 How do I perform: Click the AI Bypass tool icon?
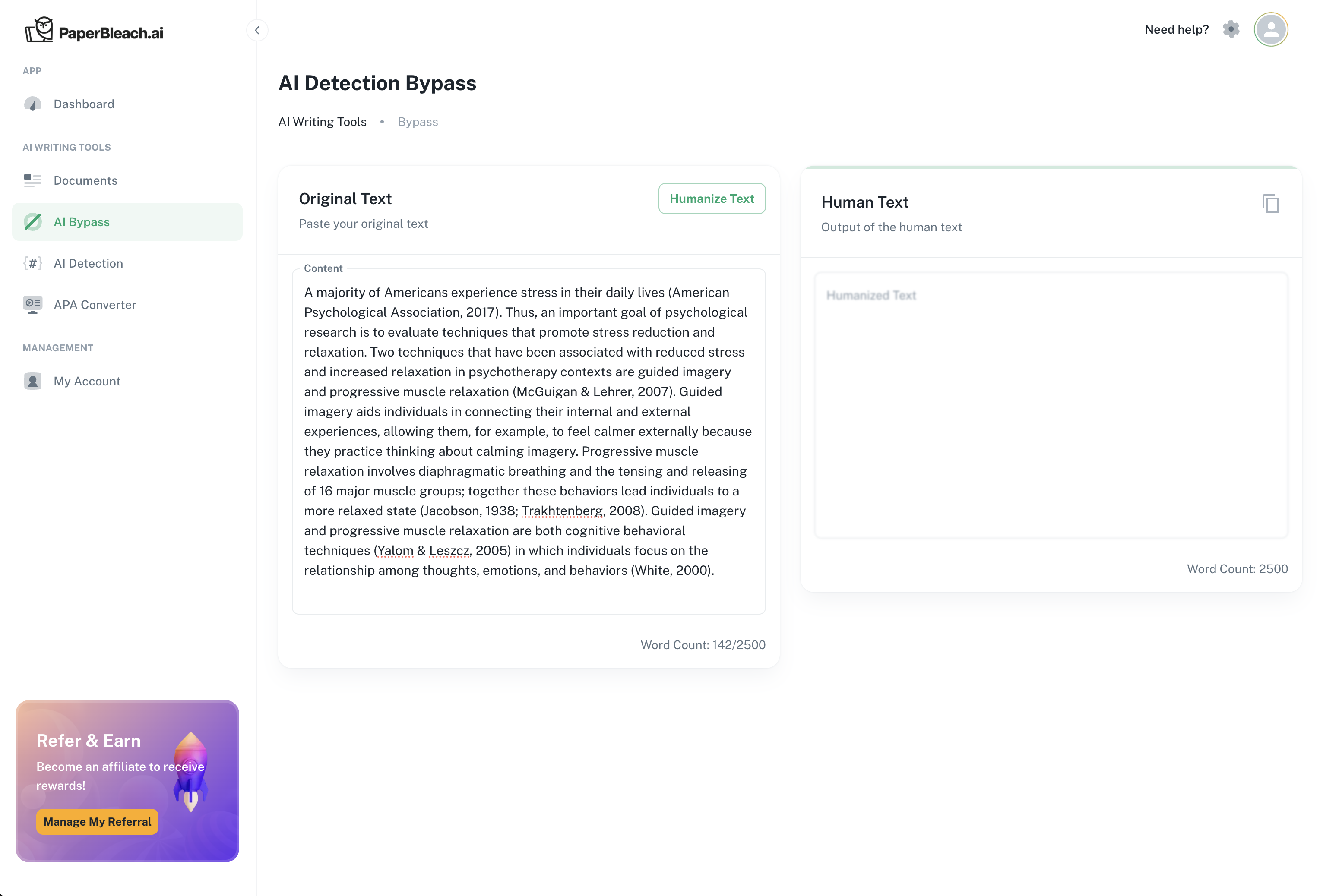(32, 222)
